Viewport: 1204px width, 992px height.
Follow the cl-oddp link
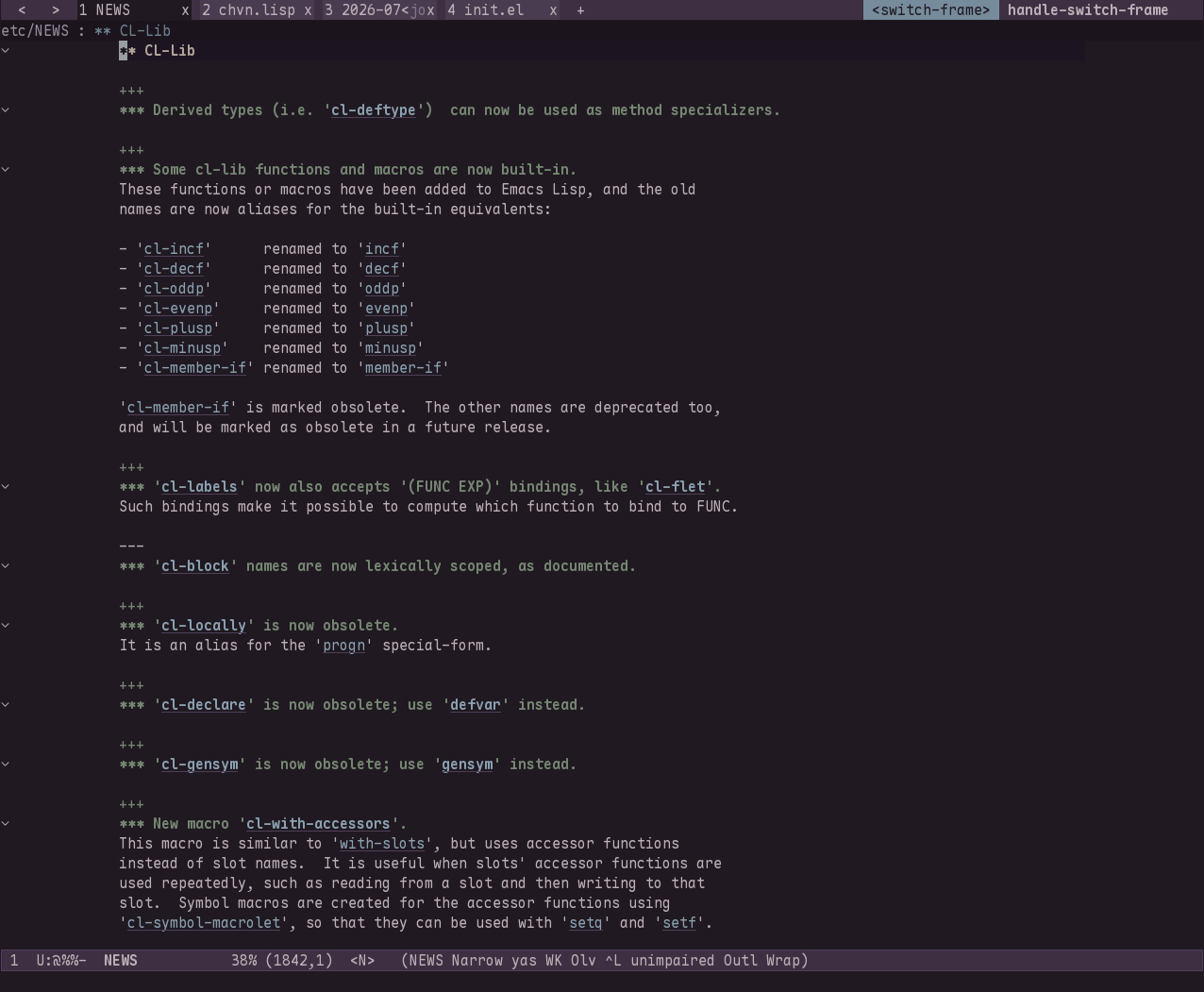click(x=174, y=289)
